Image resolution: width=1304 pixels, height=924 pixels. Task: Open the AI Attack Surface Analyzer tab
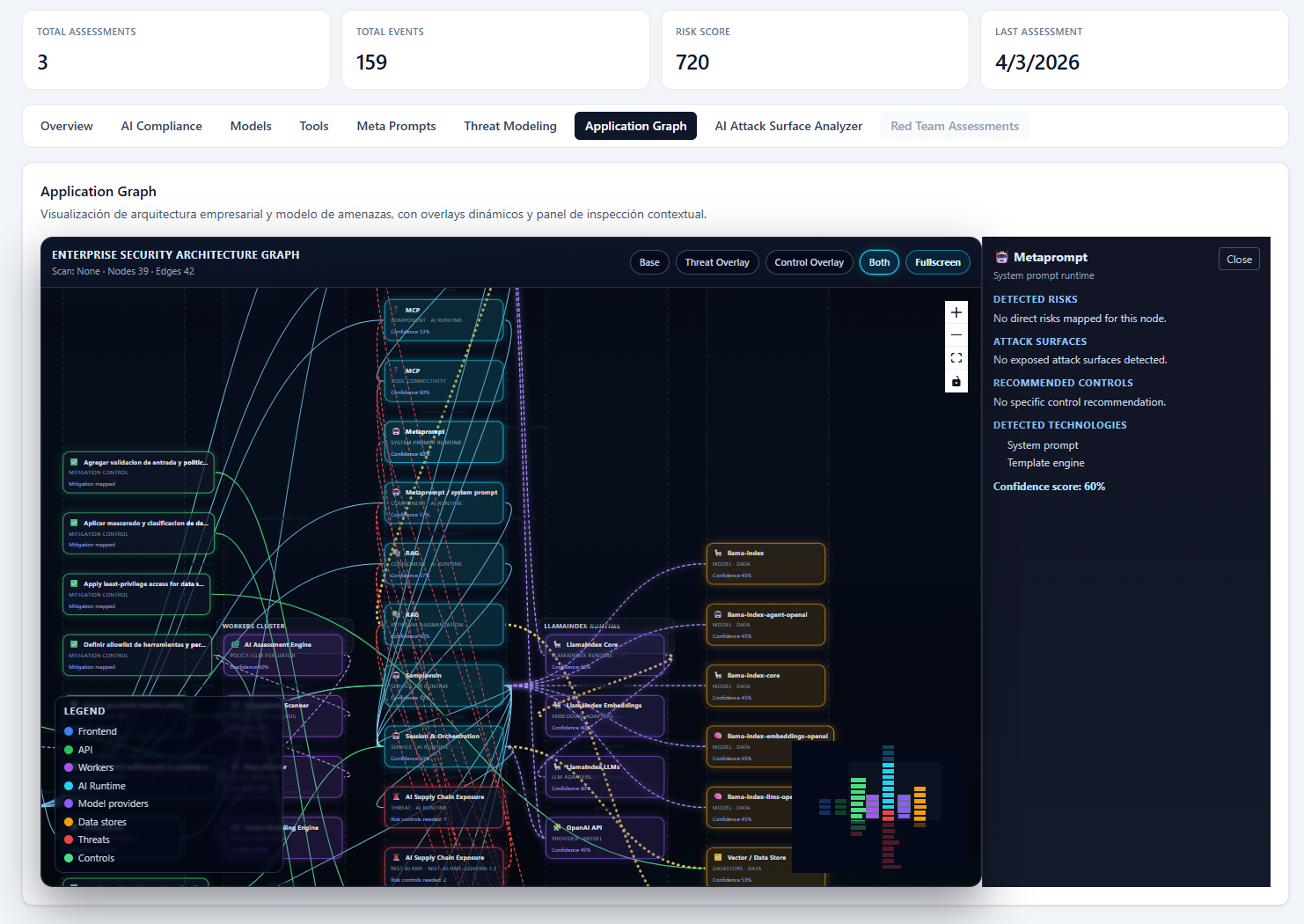point(788,126)
